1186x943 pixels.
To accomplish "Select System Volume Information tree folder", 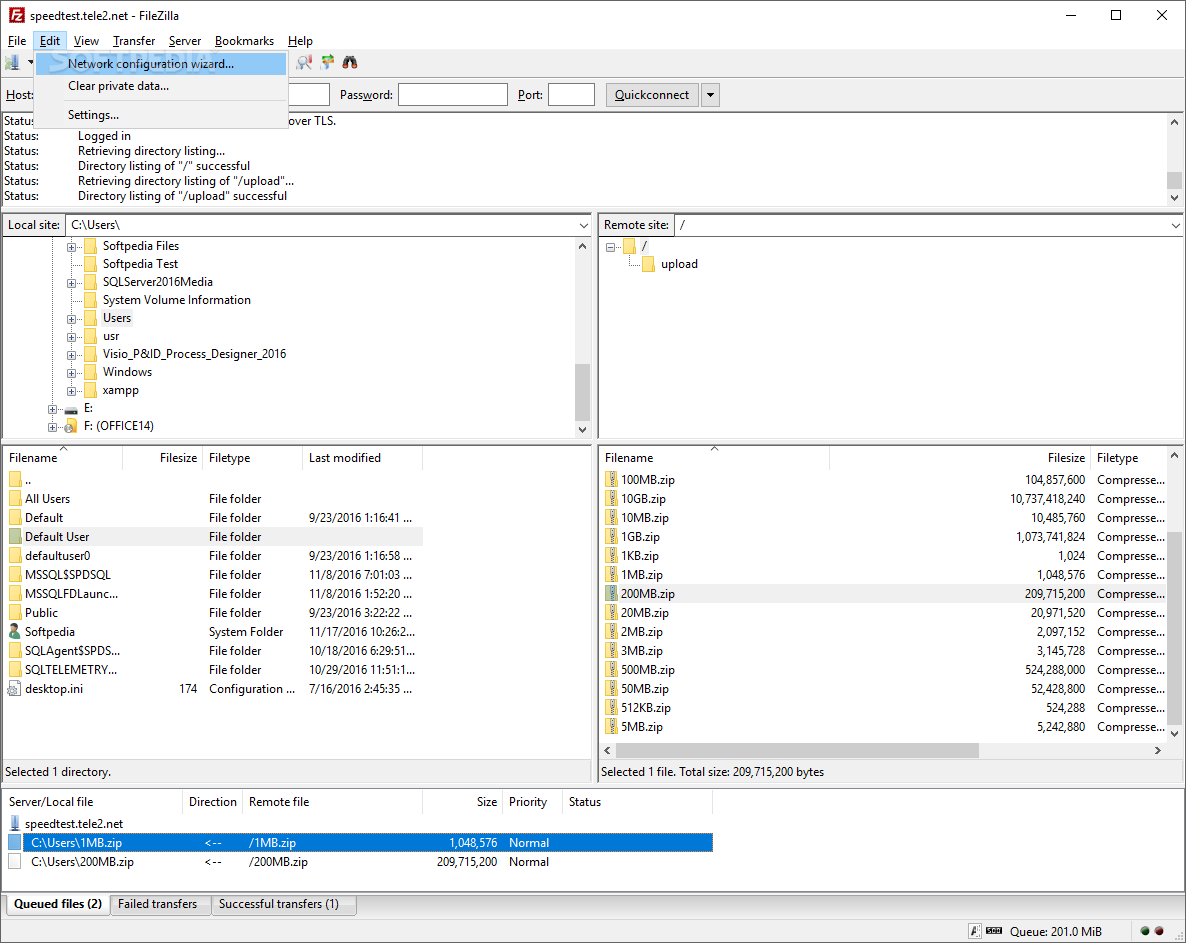I will (176, 300).
